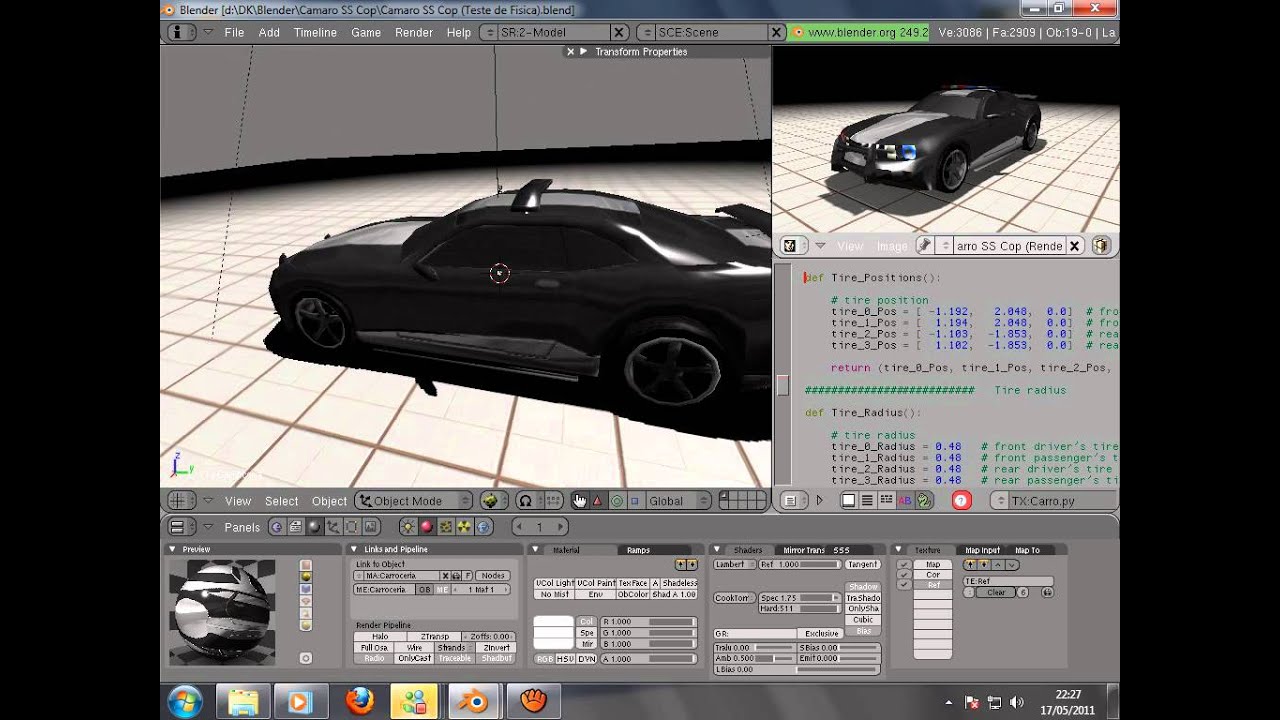Click the Python snake icon in text editor
Screen dimensions: 1280x720
(924, 501)
